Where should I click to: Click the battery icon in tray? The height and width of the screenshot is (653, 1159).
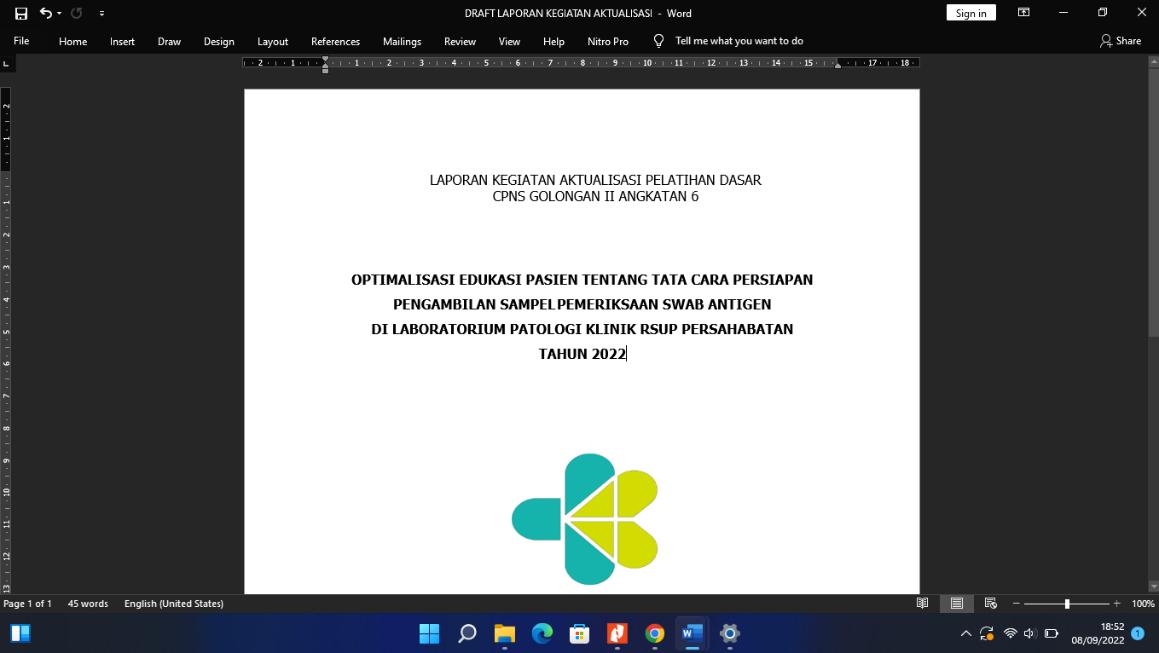(x=1052, y=634)
